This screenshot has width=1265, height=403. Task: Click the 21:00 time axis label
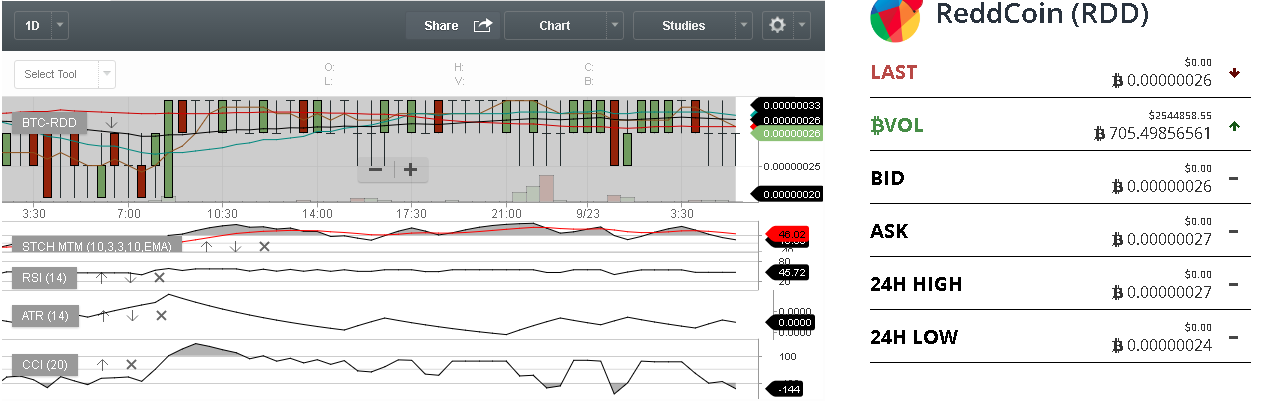pos(507,213)
